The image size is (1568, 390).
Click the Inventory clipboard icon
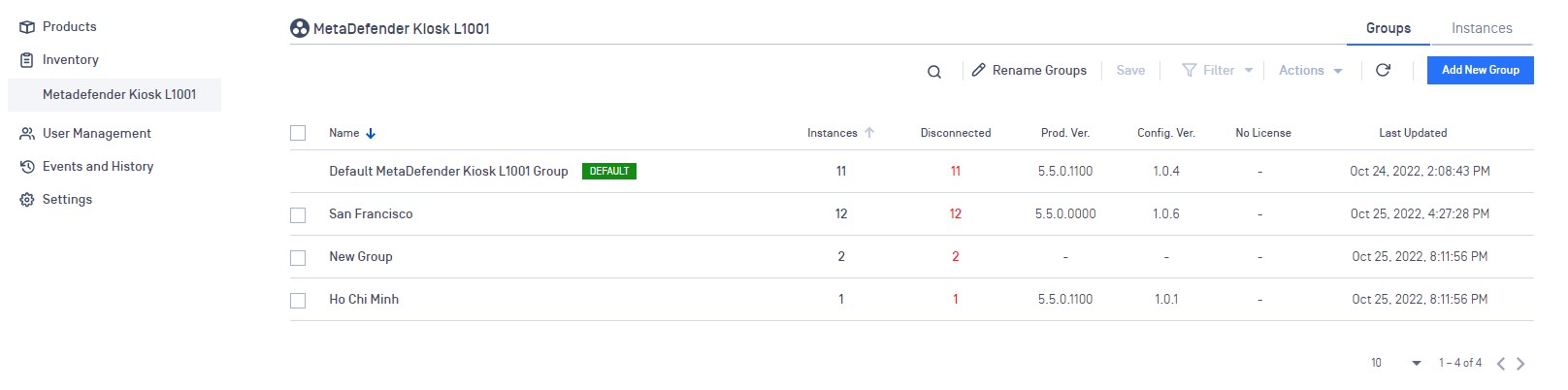[x=27, y=60]
